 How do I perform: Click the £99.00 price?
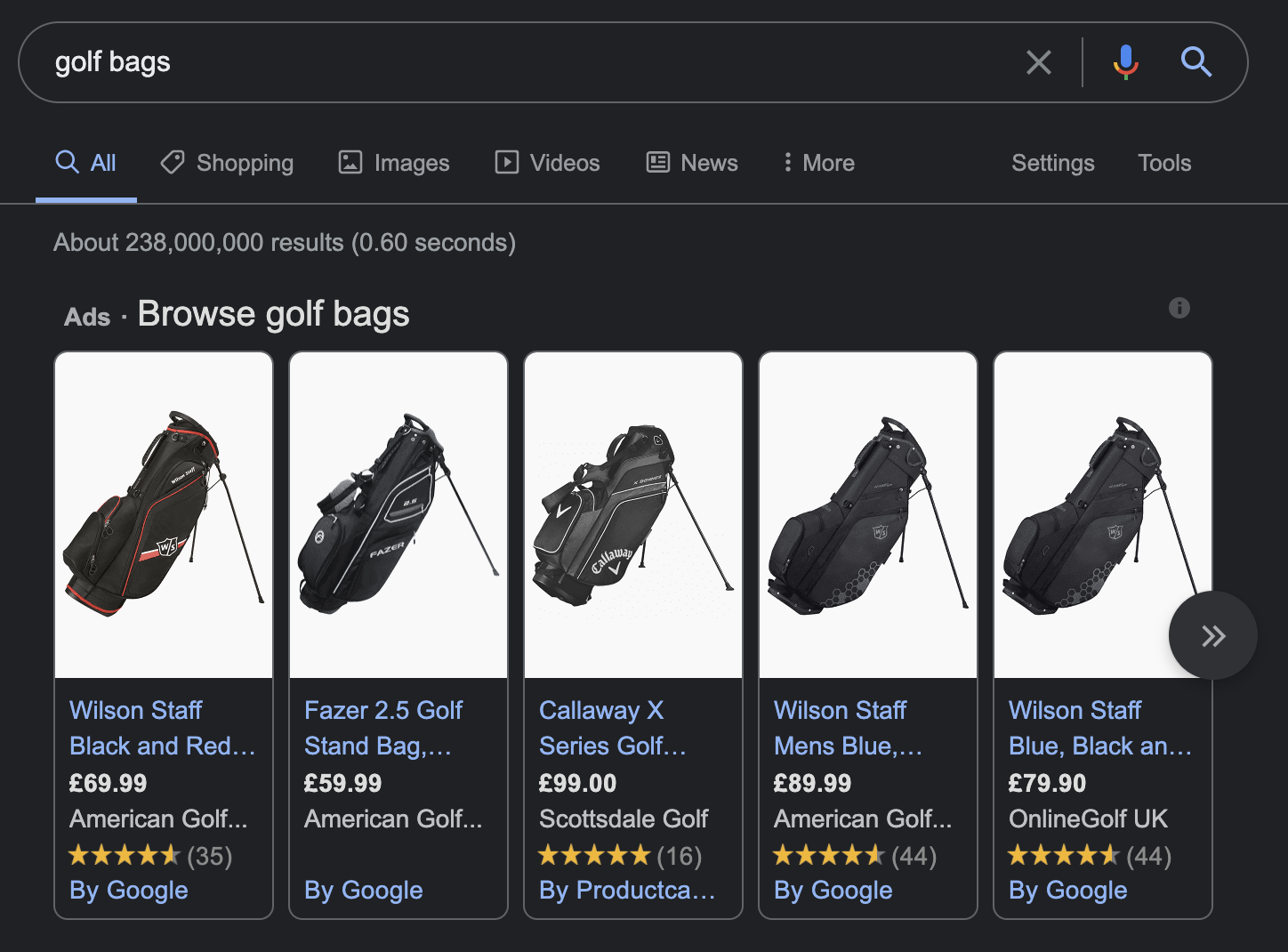pos(578,783)
